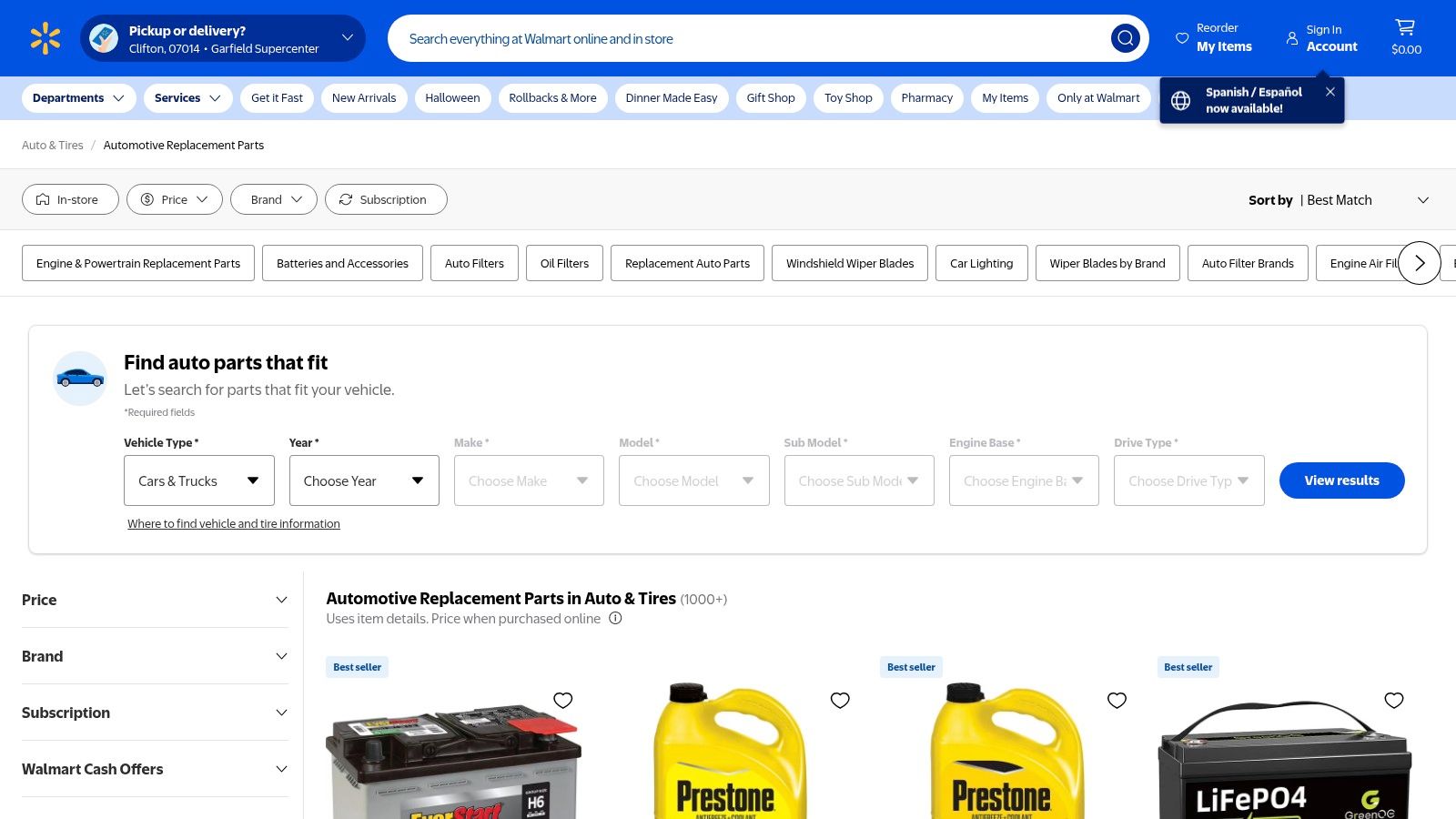Select Car Lighting category
Screen dimensions: 1456x819
982,263
